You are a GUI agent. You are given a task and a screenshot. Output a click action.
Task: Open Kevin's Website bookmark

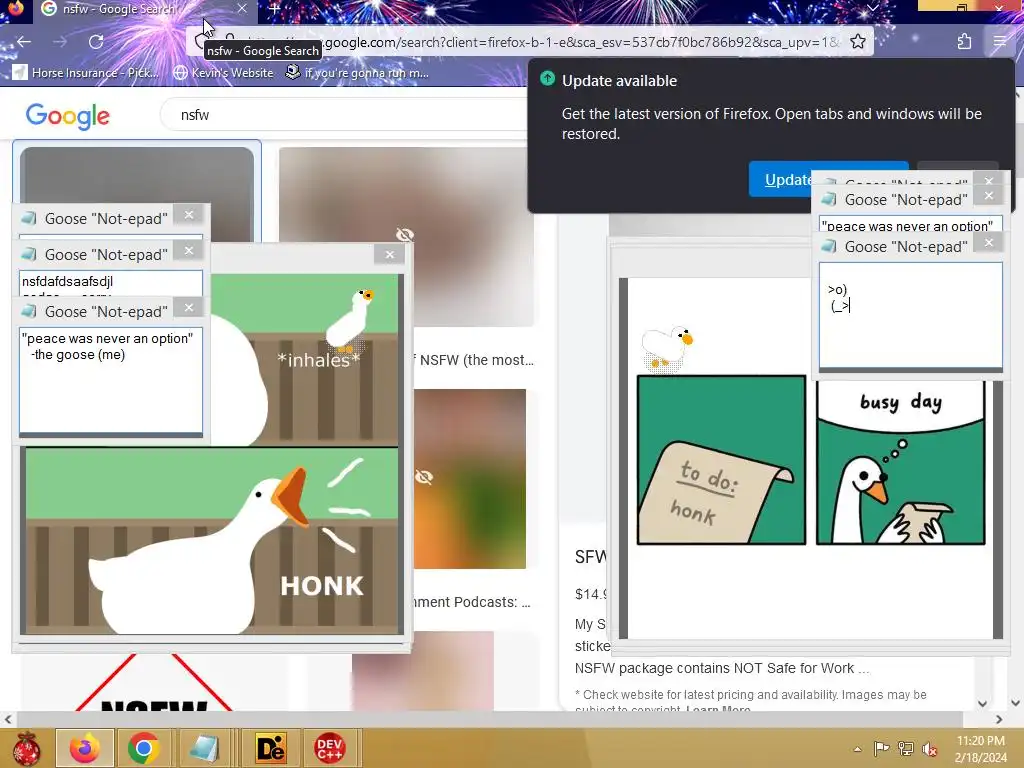223,72
